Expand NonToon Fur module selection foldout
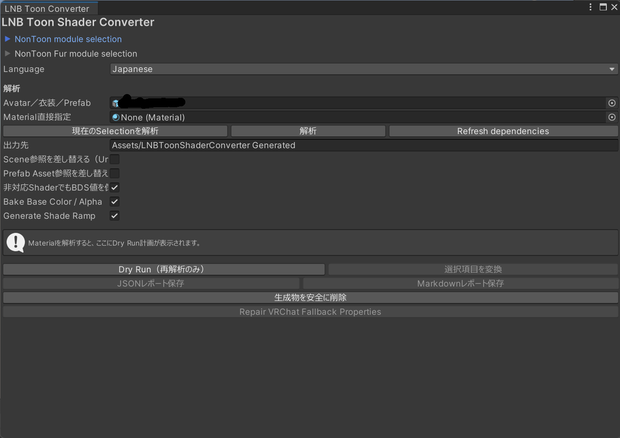 (x=8, y=53)
